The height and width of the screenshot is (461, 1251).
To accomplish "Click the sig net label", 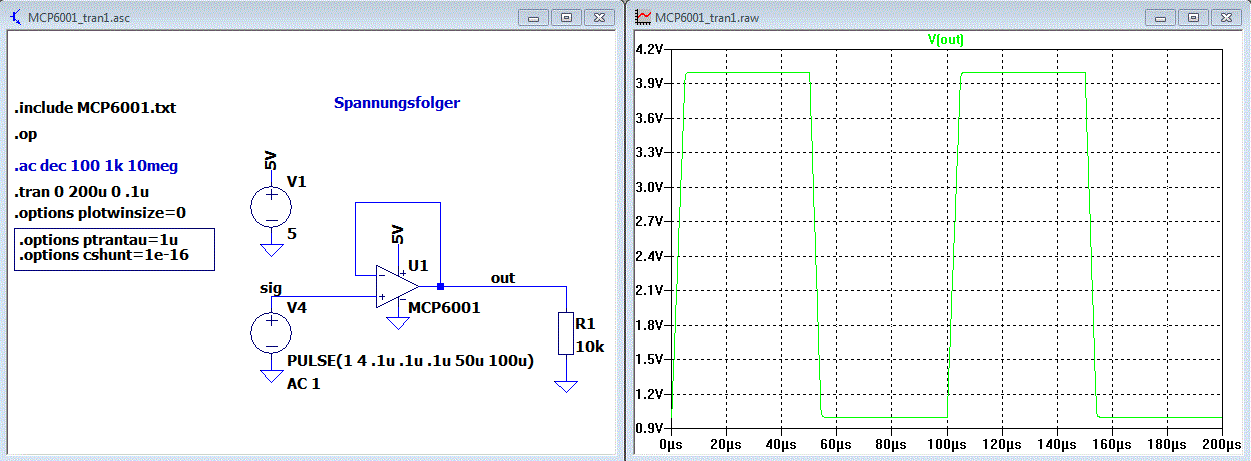I will [270, 288].
